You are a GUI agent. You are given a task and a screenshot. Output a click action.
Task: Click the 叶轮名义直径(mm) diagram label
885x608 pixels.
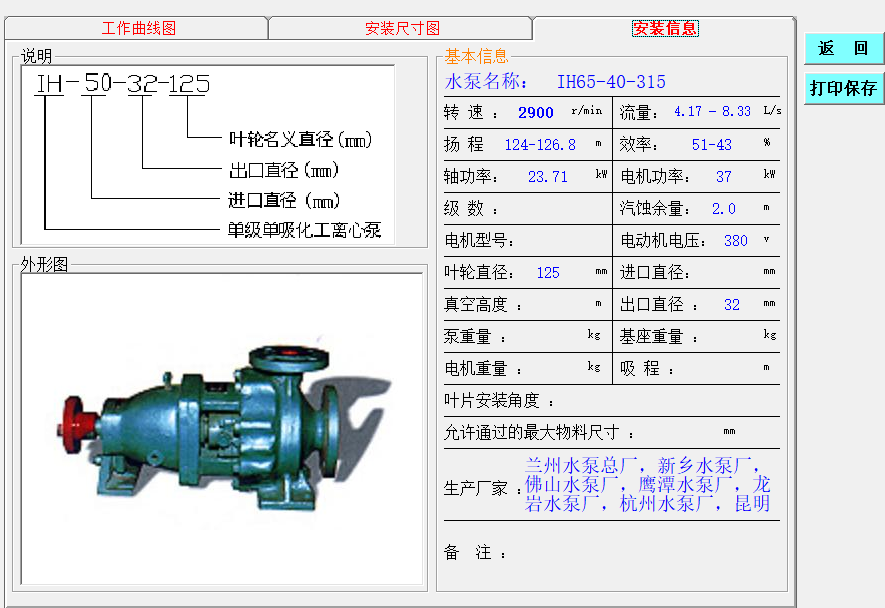pyautogui.click(x=300, y=139)
